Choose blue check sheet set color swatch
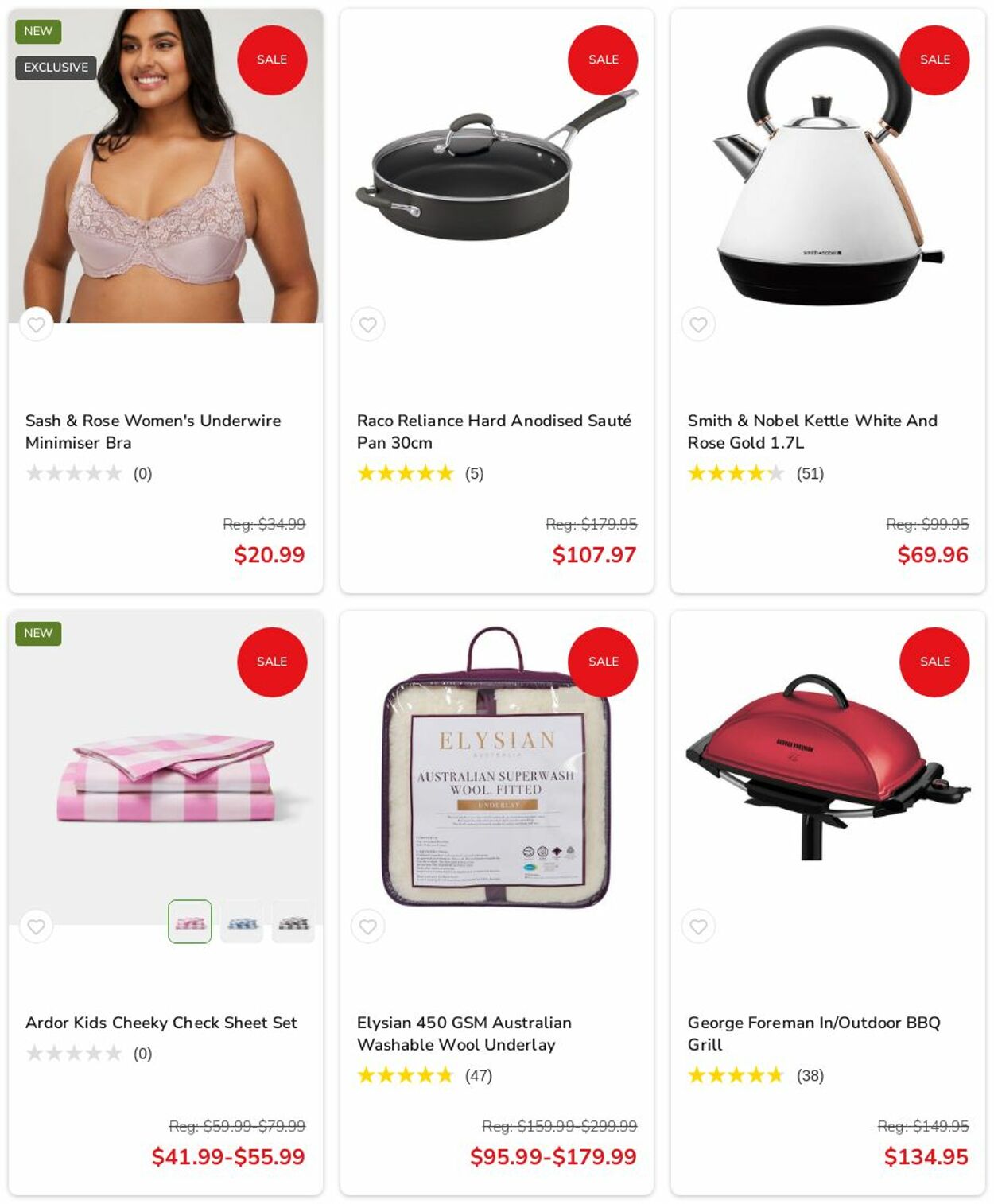 point(242,922)
